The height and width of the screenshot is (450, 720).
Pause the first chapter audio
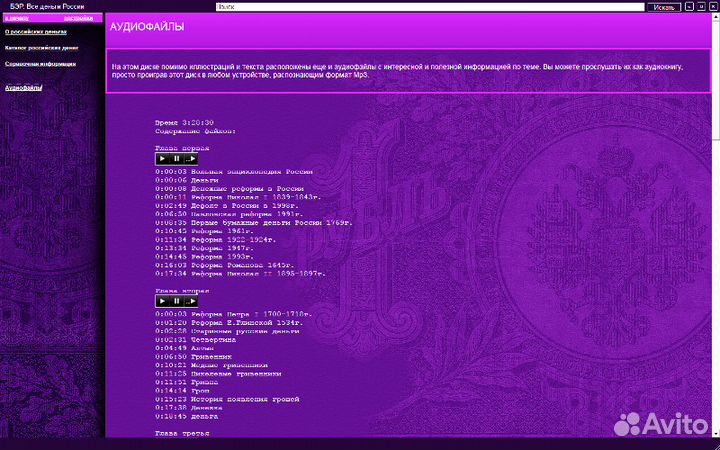pos(177,159)
